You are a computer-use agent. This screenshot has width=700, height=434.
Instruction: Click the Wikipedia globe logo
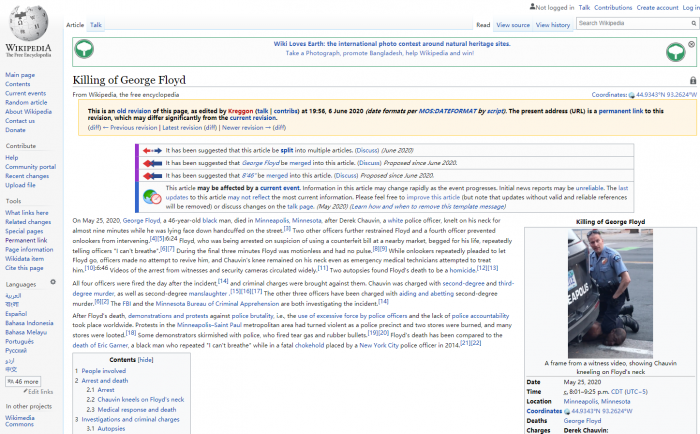tap(29, 24)
